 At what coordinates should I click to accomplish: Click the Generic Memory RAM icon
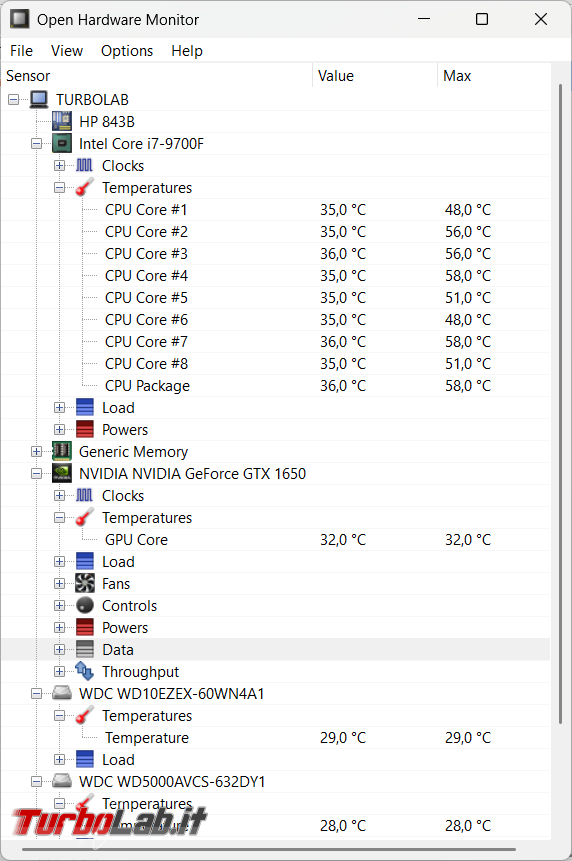[x=62, y=451]
